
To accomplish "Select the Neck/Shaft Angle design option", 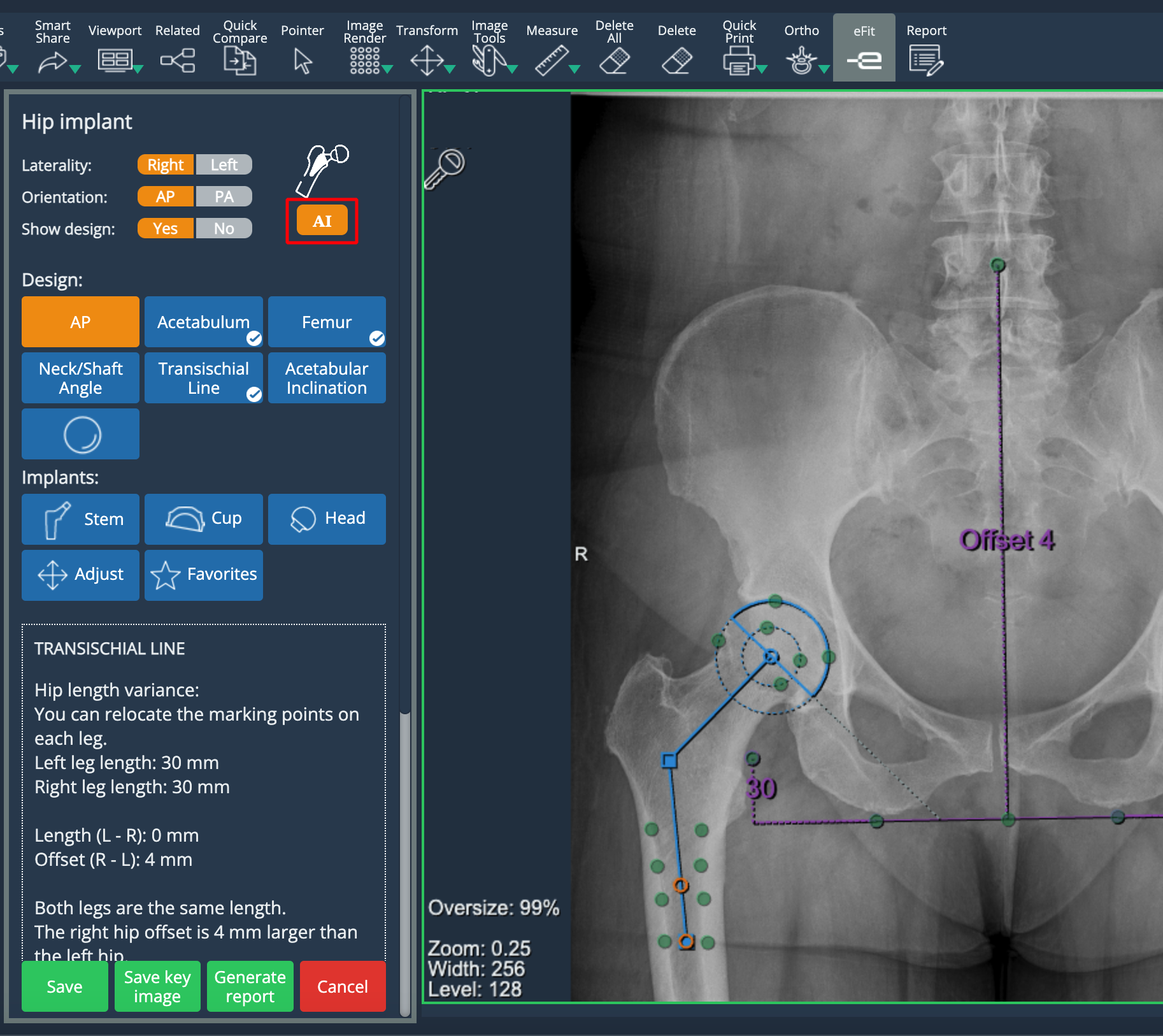I will click(81, 378).
